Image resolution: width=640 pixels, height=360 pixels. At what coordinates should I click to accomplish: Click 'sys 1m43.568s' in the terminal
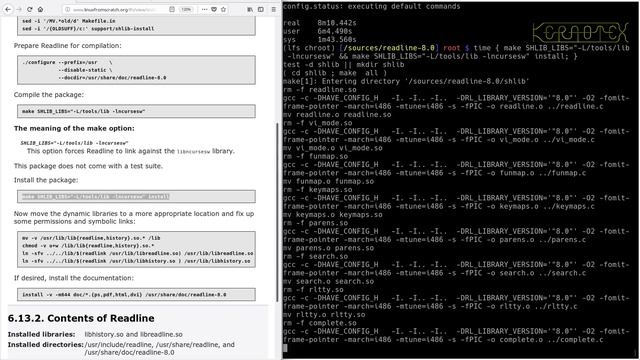(320, 40)
